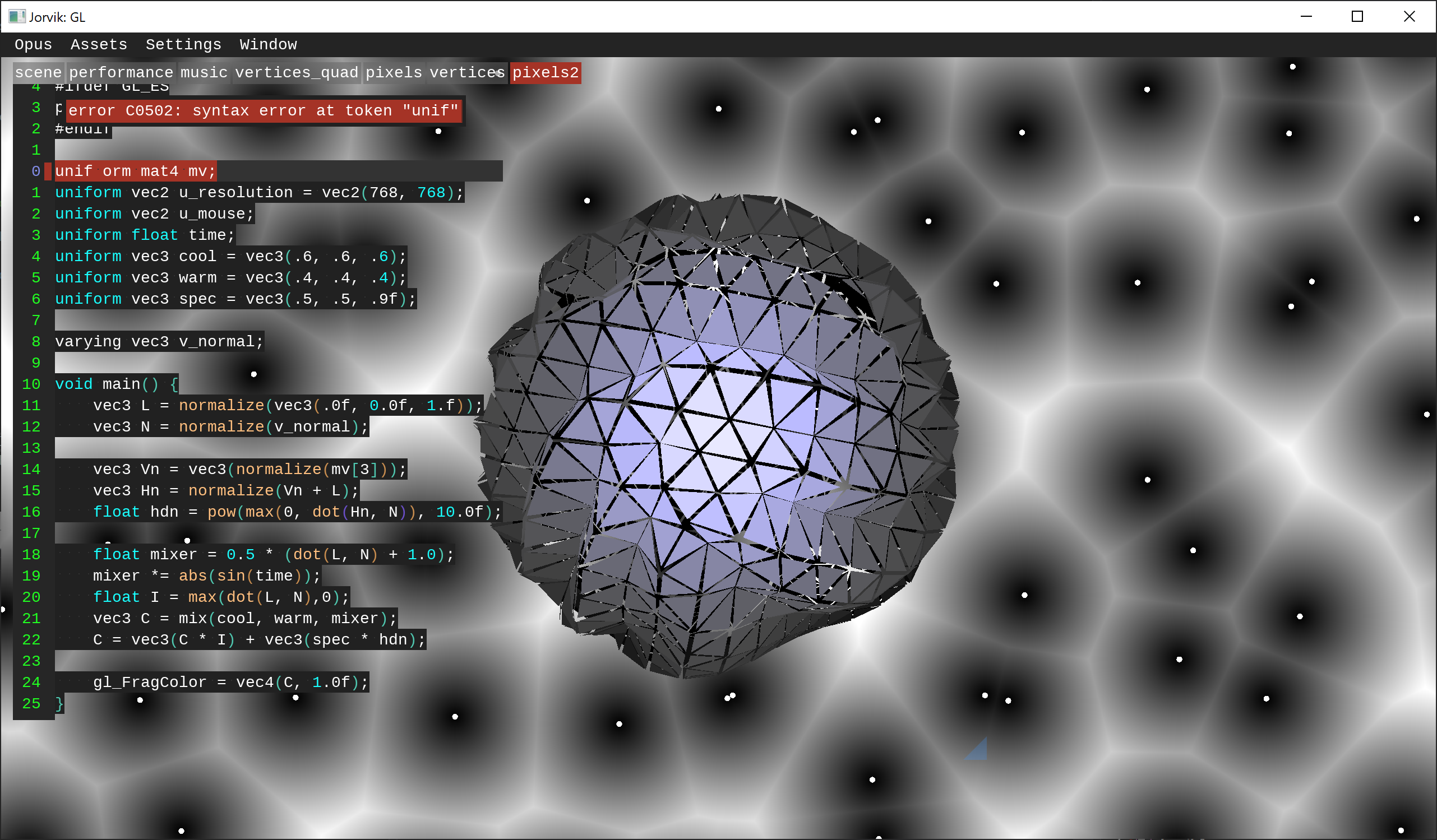1437x840 pixels.
Task: Close the Jorvik GL window
Action: pyautogui.click(x=1409, y=16)
